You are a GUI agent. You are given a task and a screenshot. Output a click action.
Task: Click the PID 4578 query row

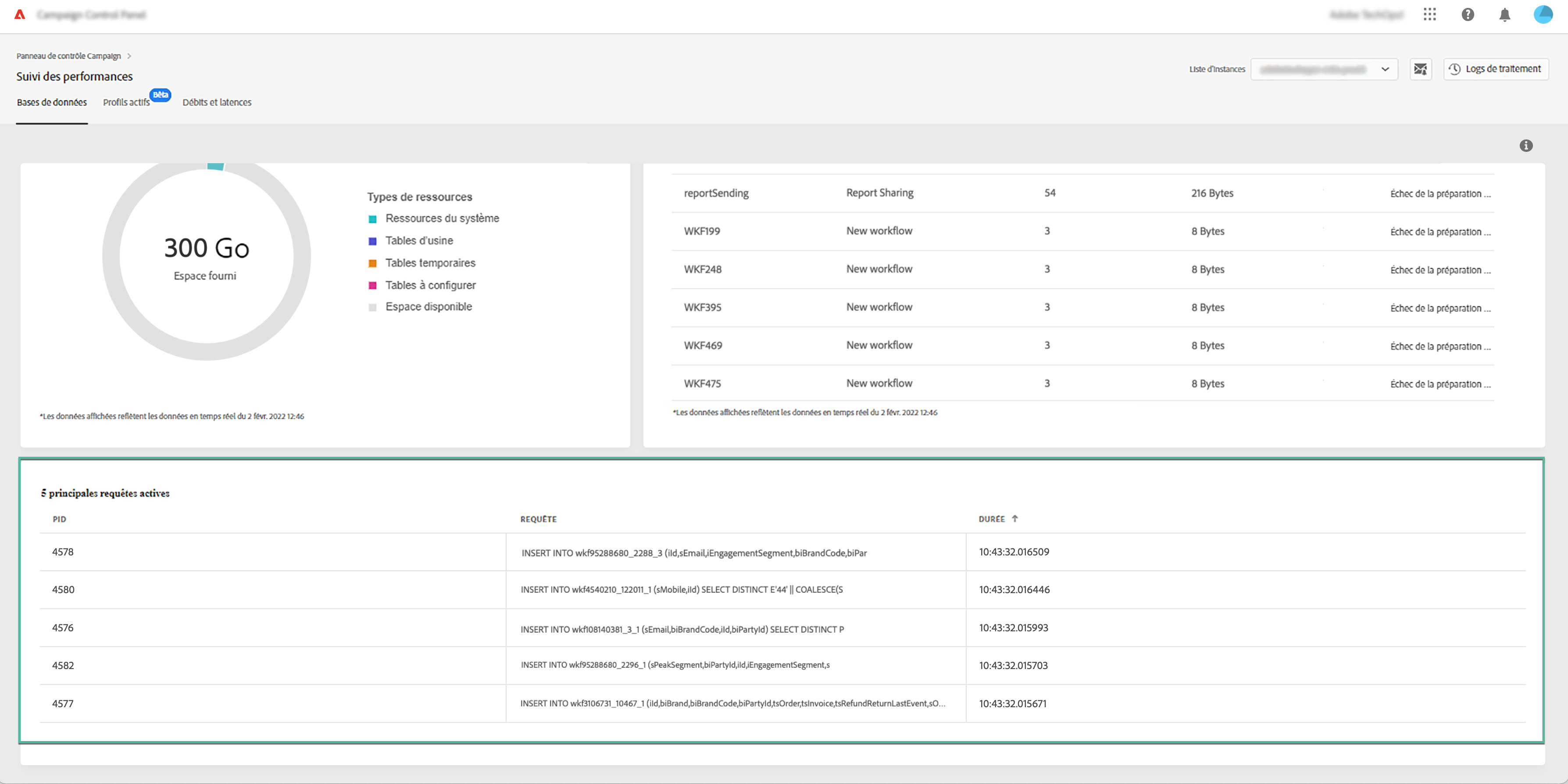click(63, 552)
